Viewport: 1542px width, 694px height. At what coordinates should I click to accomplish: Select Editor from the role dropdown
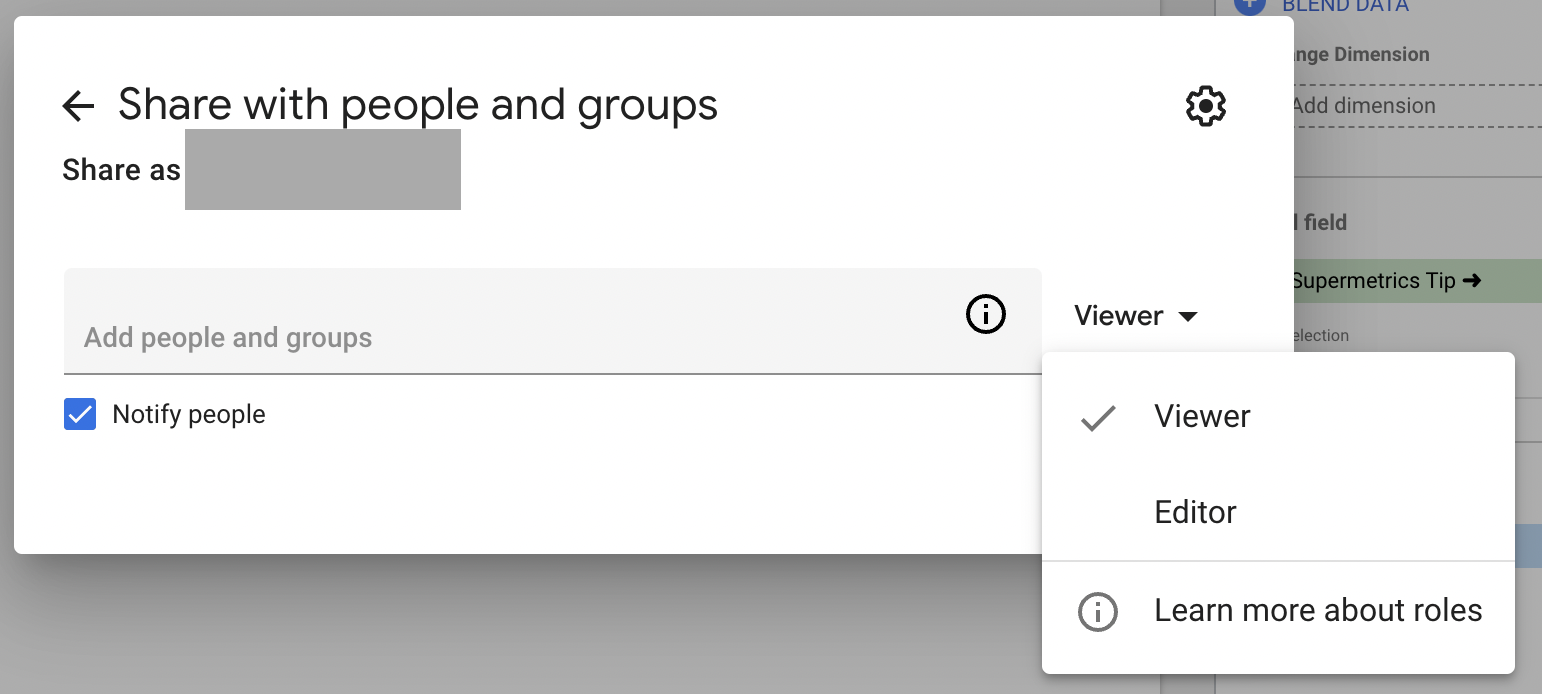coord(1195,511)
